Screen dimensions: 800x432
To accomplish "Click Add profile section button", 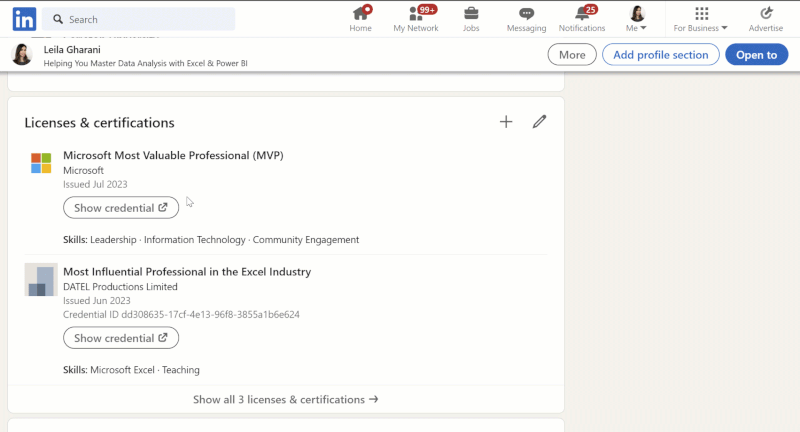I will (661, 55).
